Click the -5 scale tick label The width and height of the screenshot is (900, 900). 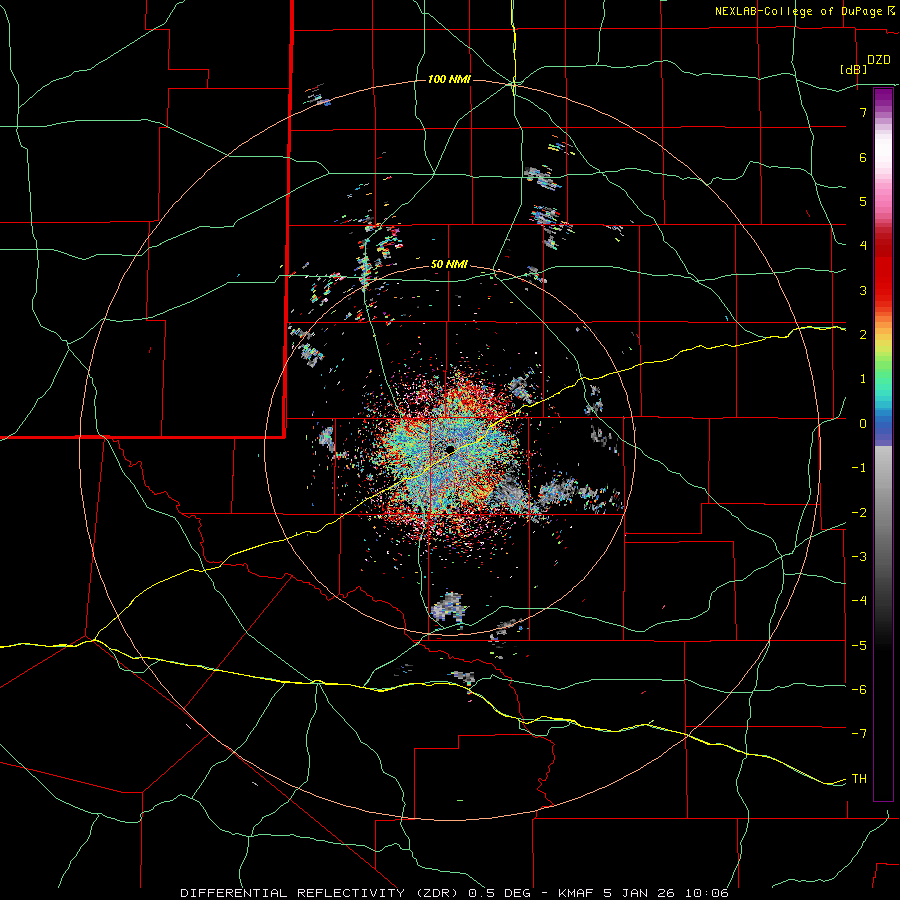(859, 646)
